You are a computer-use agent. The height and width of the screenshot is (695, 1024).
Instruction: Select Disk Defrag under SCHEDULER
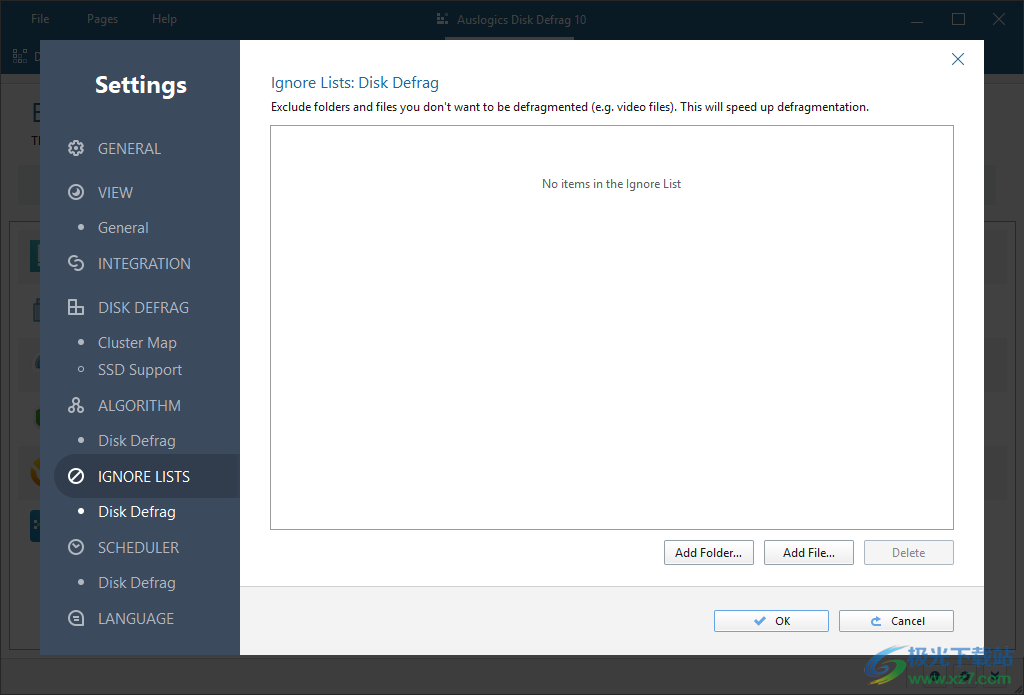[x=136, y=583]
